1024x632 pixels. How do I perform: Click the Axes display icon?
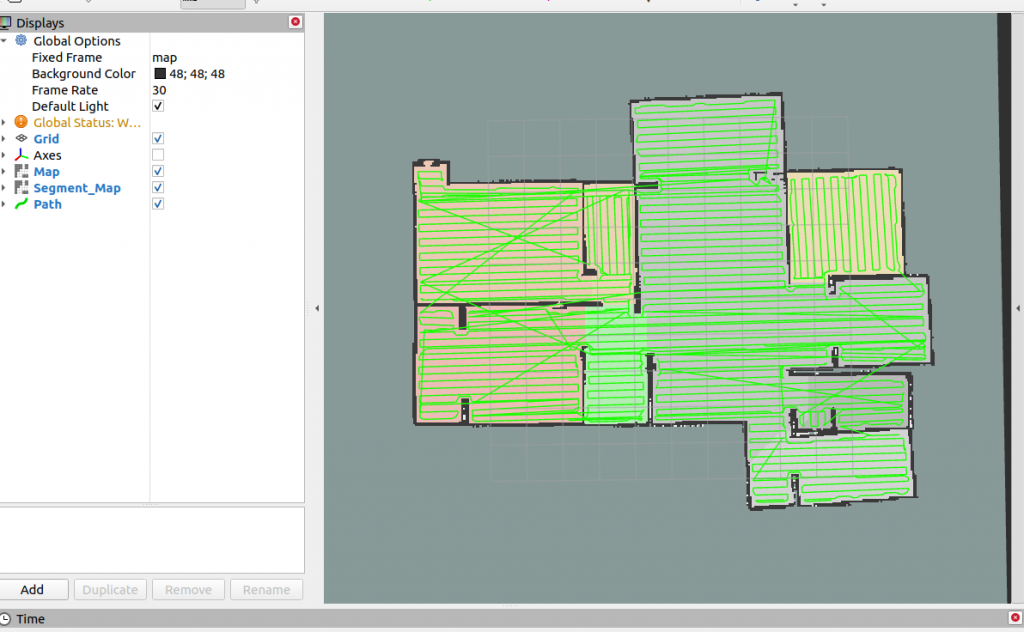pos(21,155)
